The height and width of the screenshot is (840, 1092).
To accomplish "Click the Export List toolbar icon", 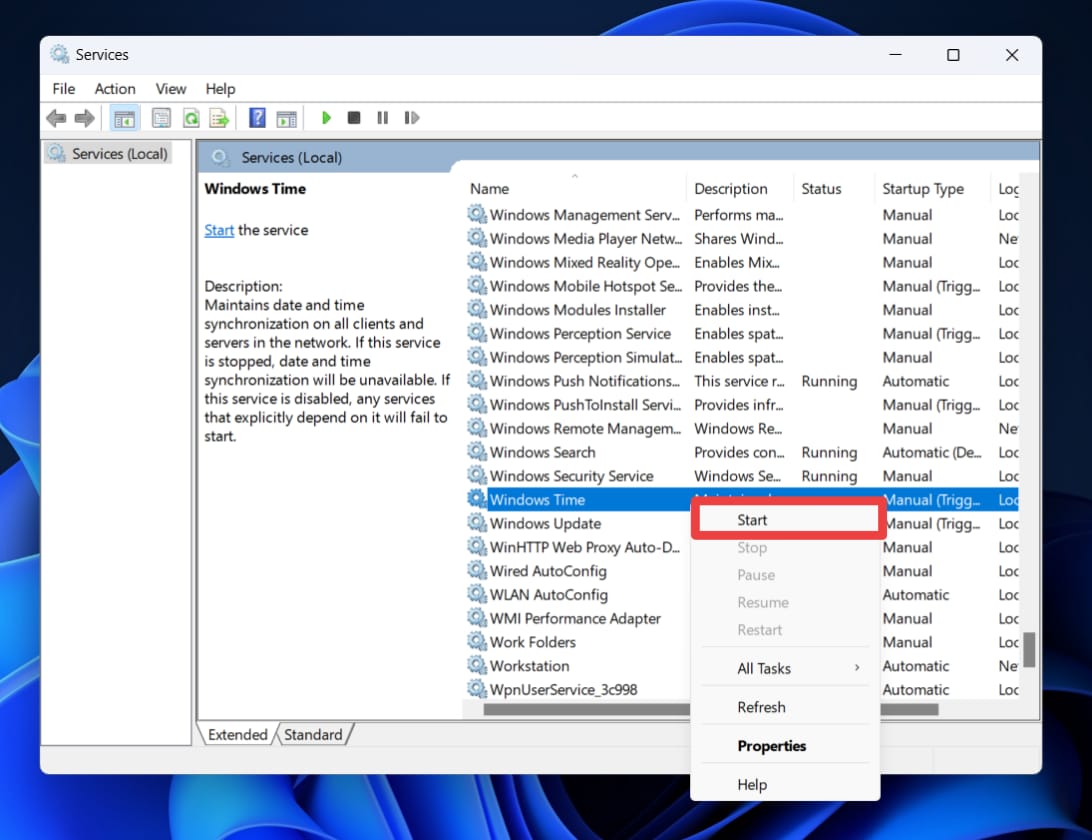I will 219,118.
